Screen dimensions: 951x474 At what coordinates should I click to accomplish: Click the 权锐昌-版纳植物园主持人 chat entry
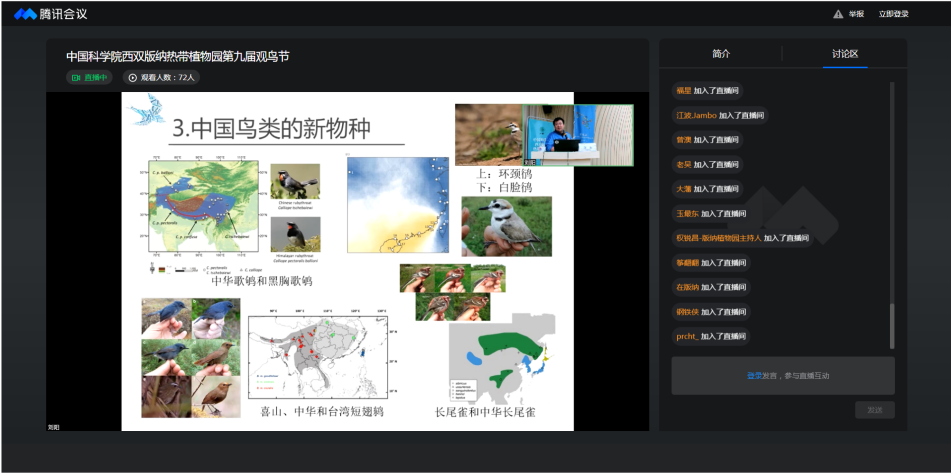(x=740, y=238)
